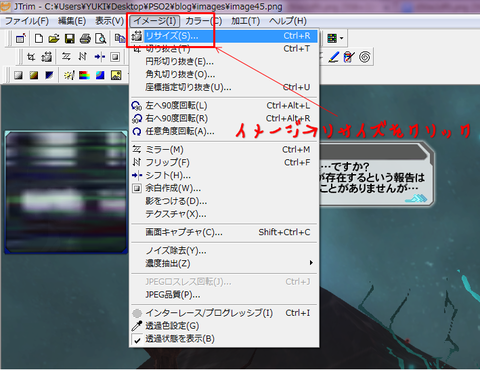Click the flip icon in the toolbar
The width and height of the screenshot is (480, 370).
[82, 57]
